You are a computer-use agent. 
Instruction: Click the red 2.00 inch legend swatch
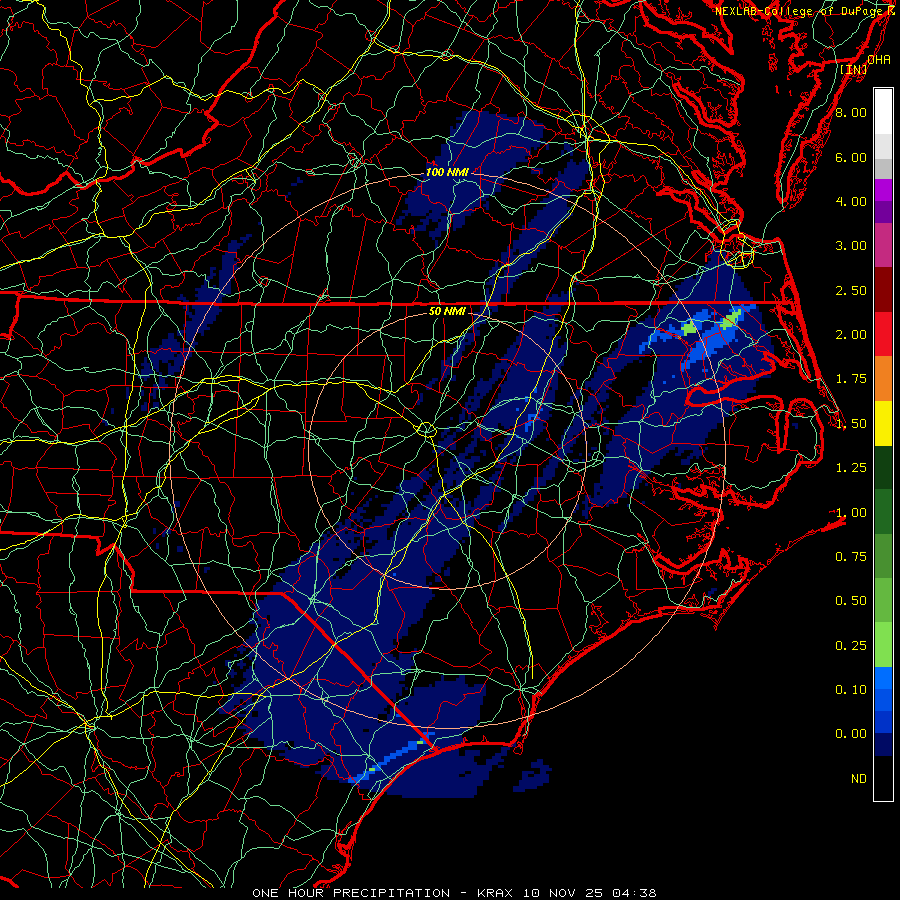883,334
